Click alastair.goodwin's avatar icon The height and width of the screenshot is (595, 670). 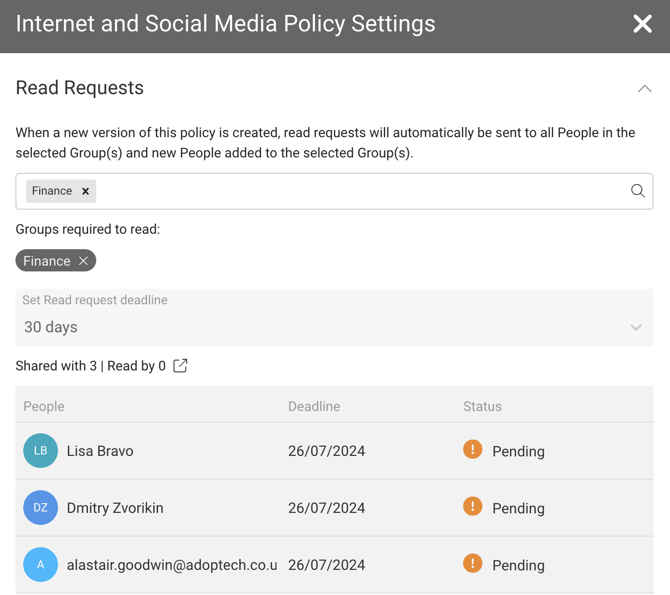pos(41,565)
